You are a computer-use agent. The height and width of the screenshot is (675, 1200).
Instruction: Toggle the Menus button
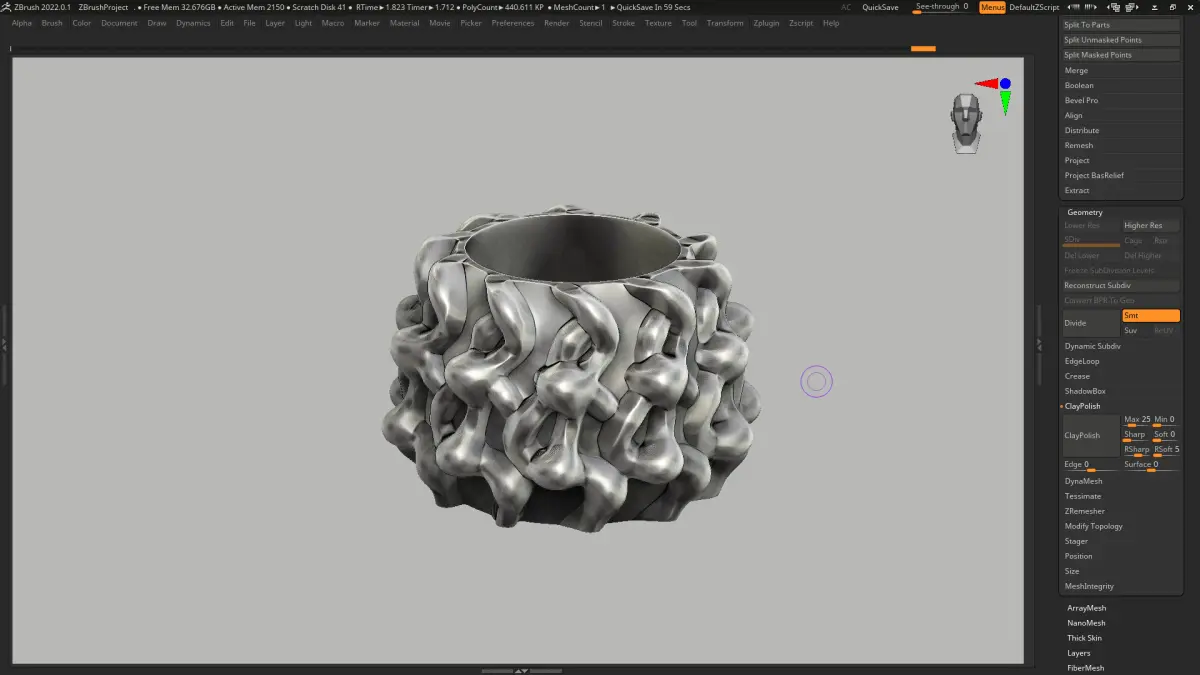(992, 7)
